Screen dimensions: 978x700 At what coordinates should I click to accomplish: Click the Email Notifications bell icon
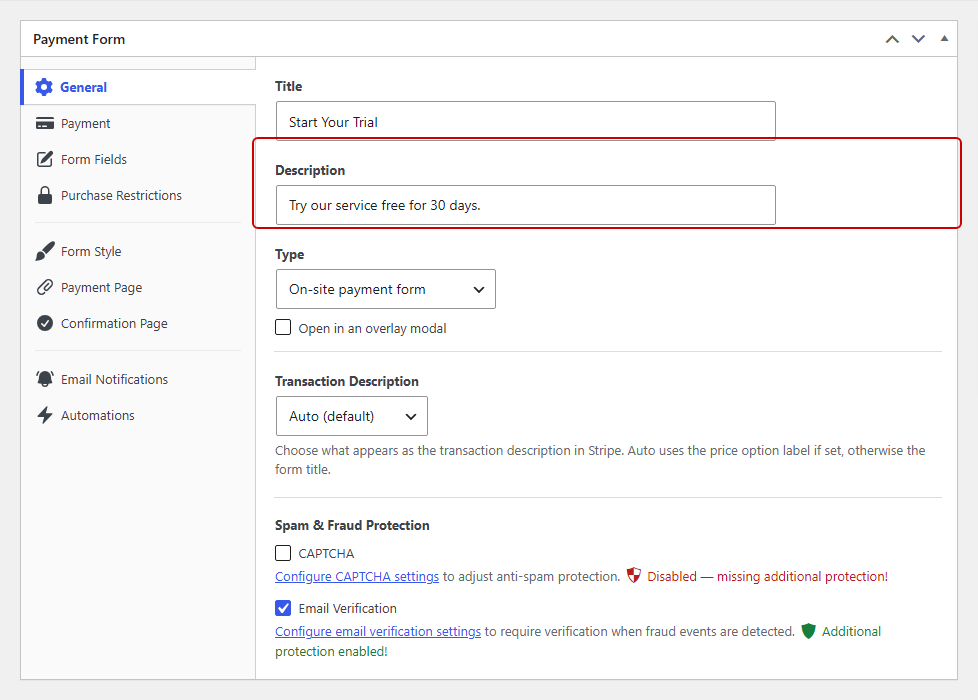[45, 379]
